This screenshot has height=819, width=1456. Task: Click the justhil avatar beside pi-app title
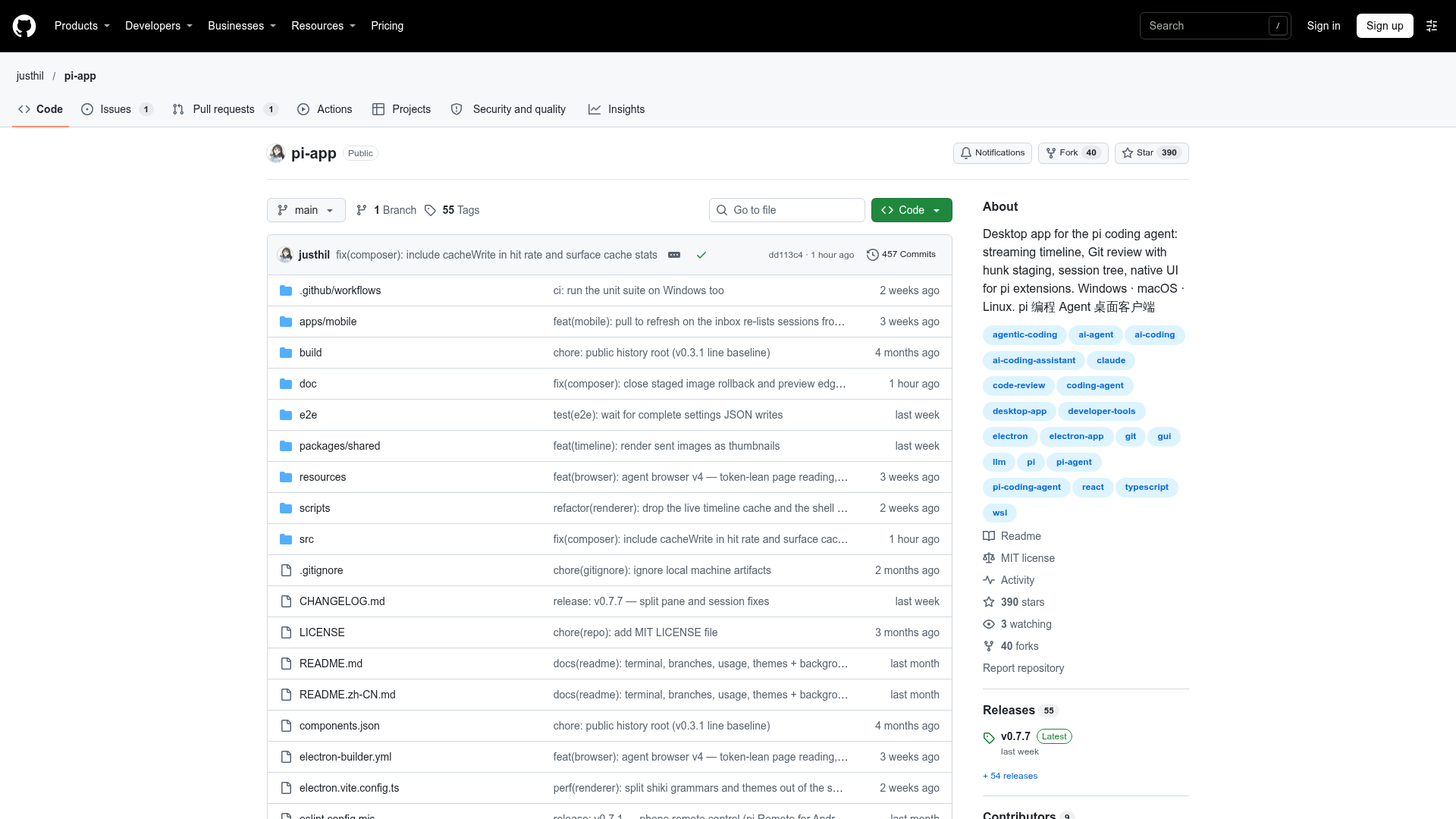pos(276,153)
